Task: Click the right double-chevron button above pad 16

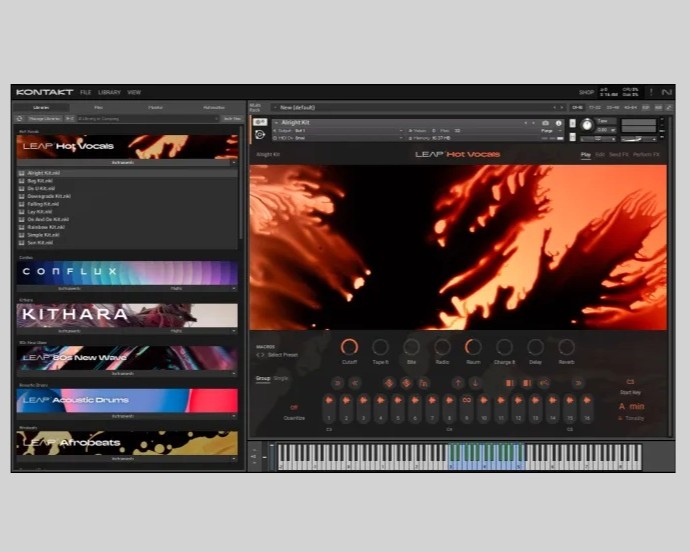Action: 579,383
